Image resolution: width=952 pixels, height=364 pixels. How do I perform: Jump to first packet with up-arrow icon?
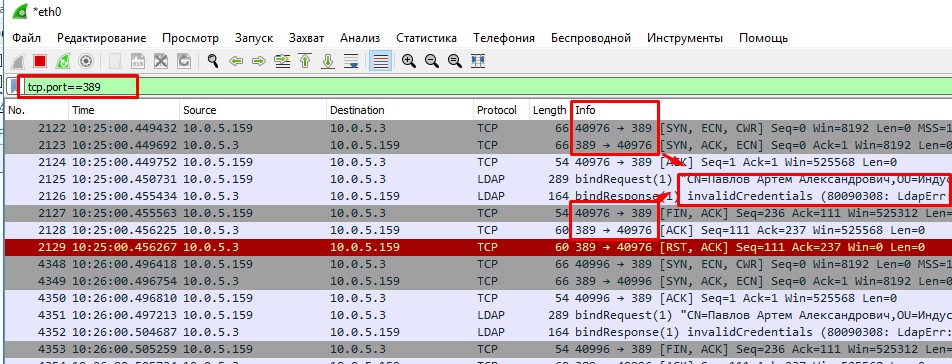click(x=305, y=61)
